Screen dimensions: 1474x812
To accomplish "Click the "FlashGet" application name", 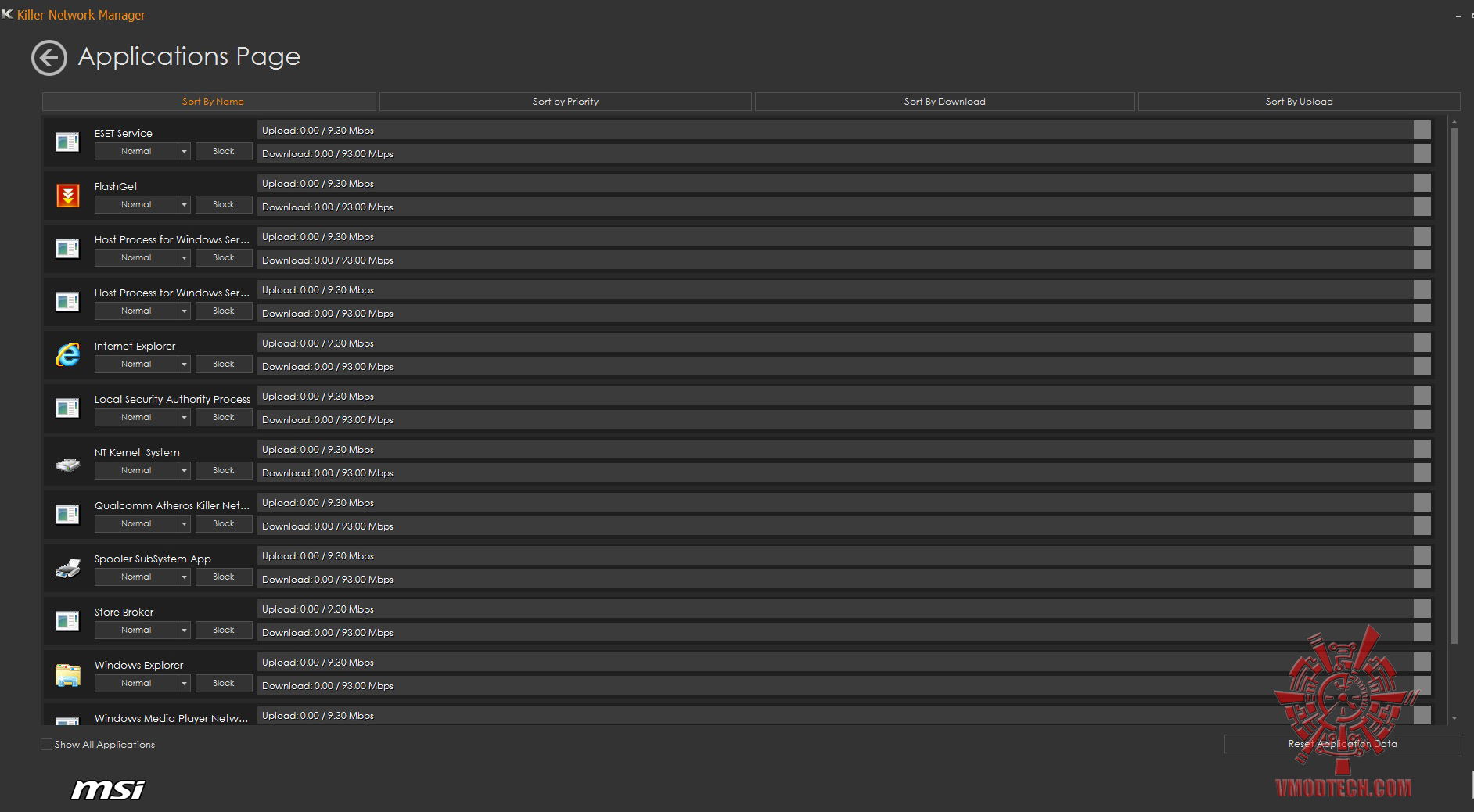I will click(116, 186).
